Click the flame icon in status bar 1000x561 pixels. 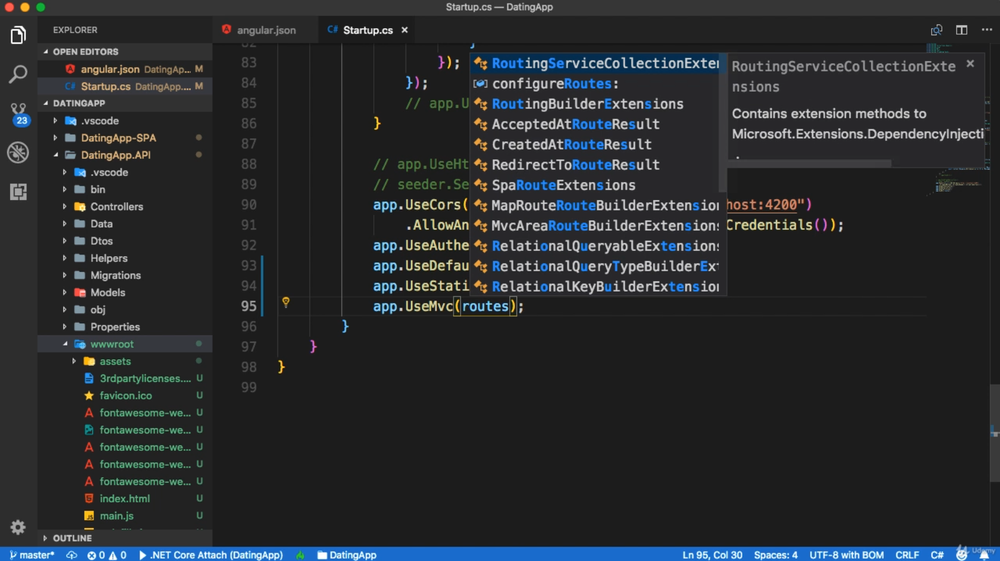tap(300, 555)
